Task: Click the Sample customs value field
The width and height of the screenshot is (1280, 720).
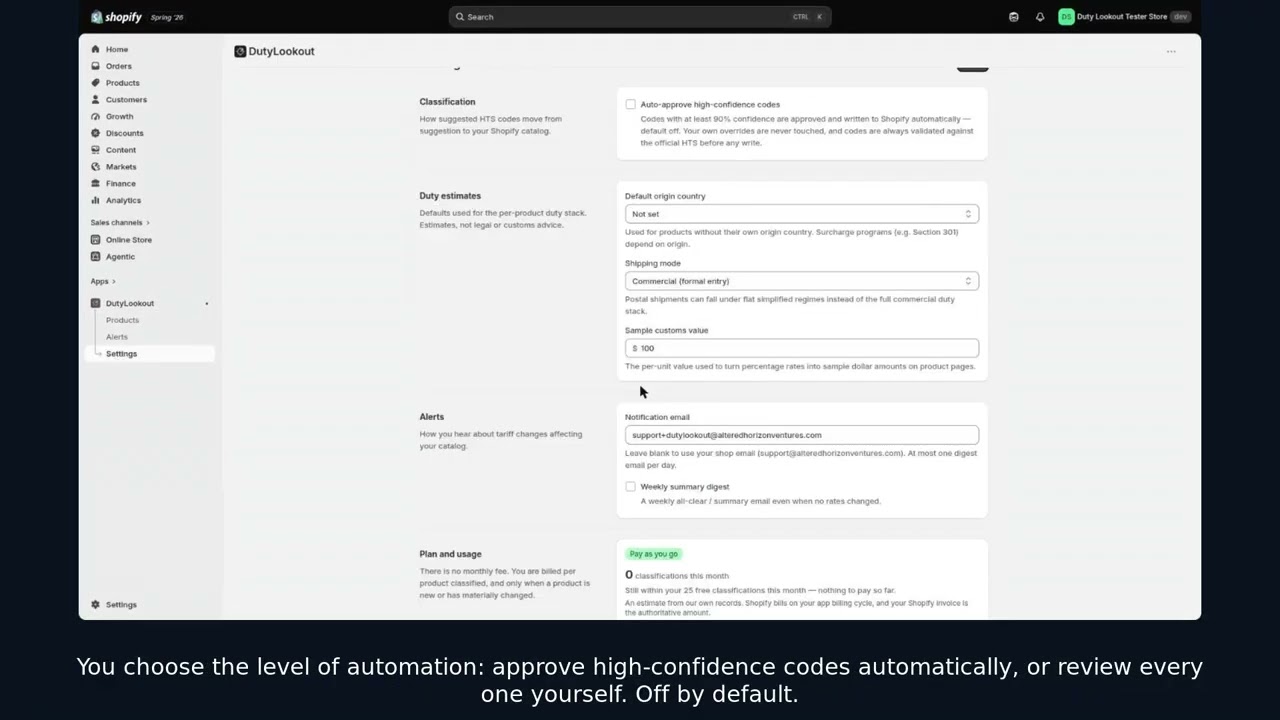Action: pyautogui.click(x=802, y=348)
